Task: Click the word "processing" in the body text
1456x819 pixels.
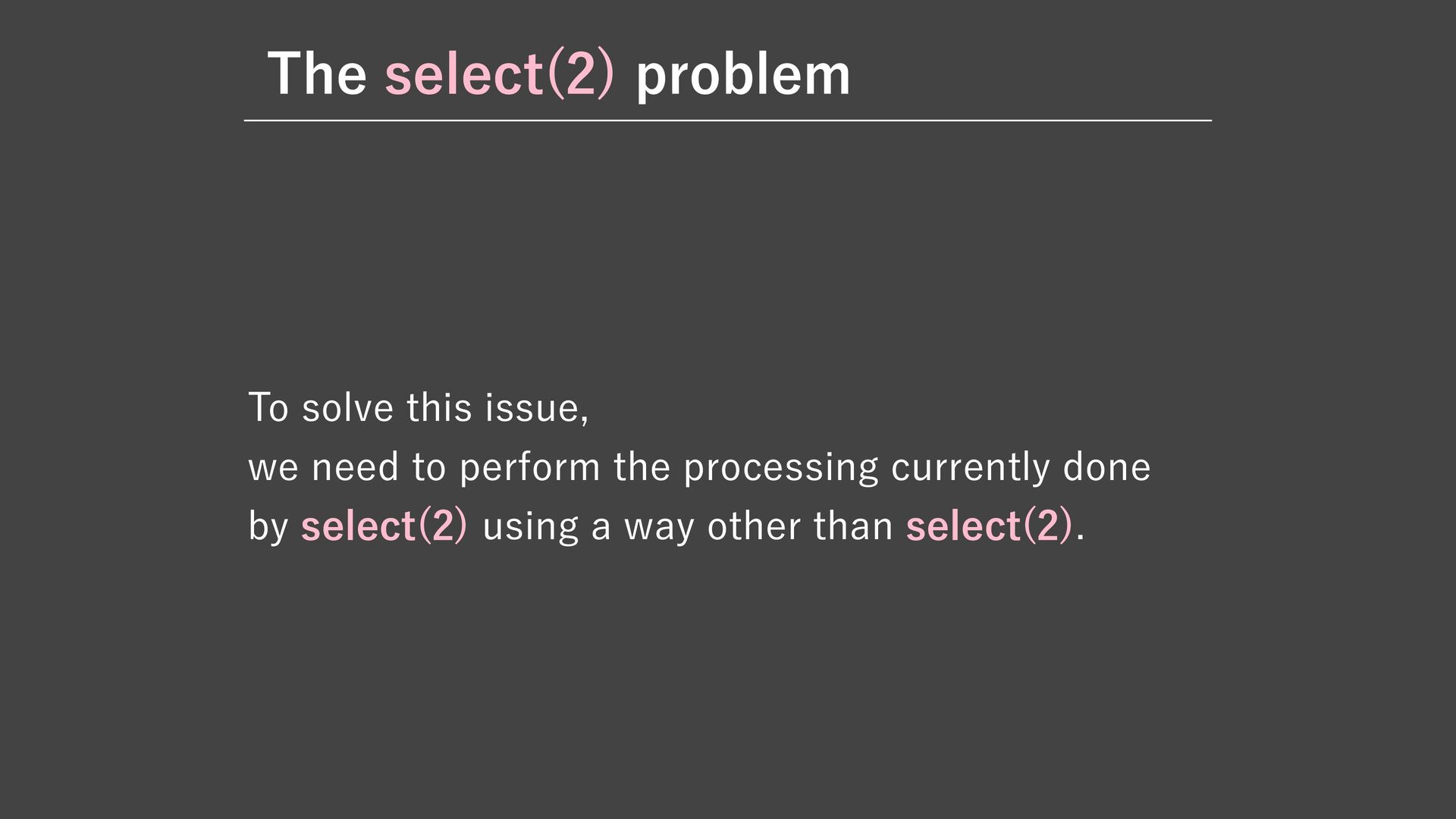Action: click(781, 468)
